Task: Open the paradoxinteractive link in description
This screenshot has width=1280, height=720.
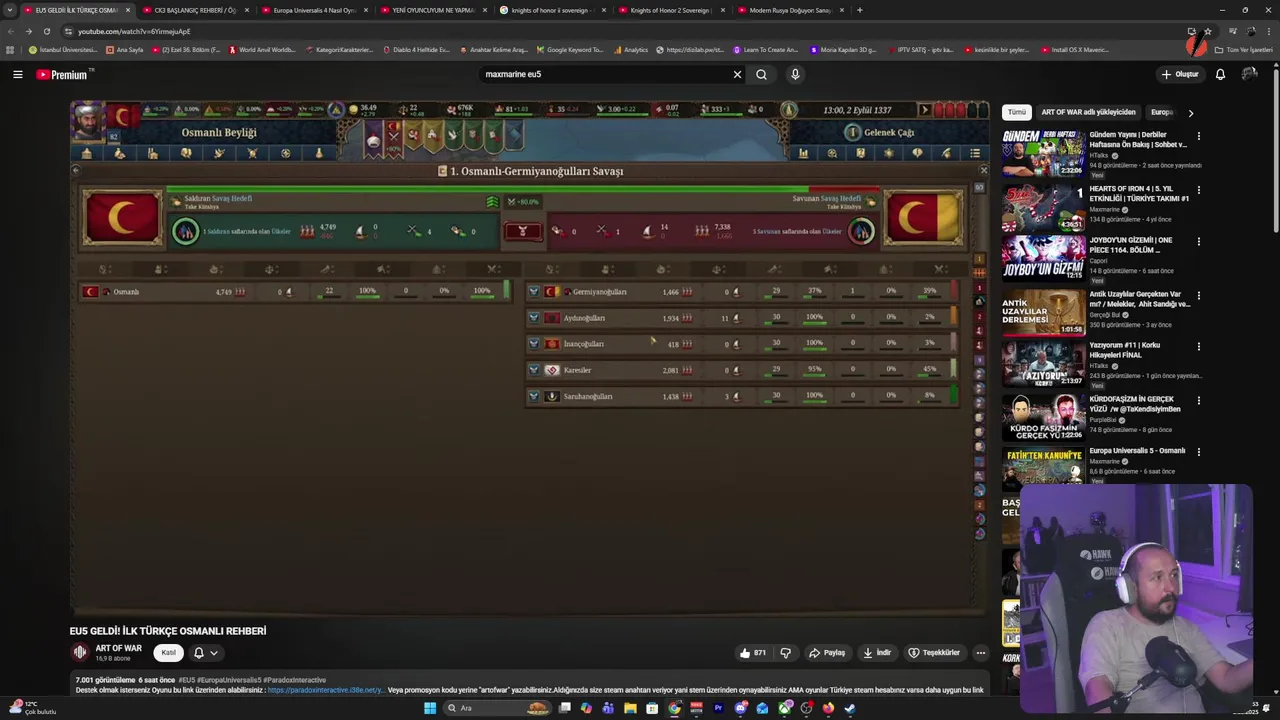Action: pos(325,690)
